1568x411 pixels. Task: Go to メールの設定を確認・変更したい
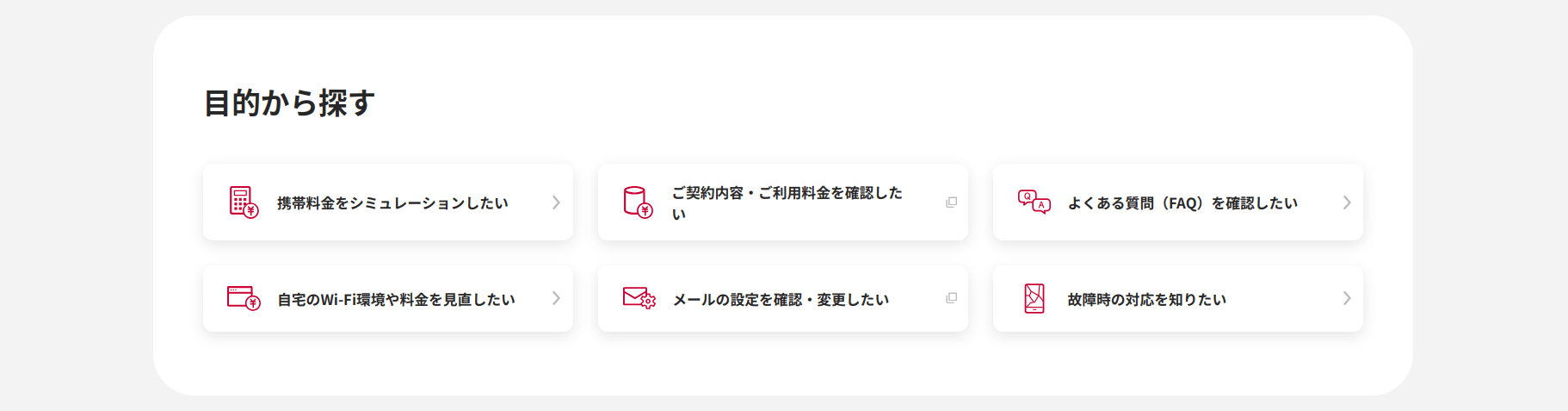780,300
